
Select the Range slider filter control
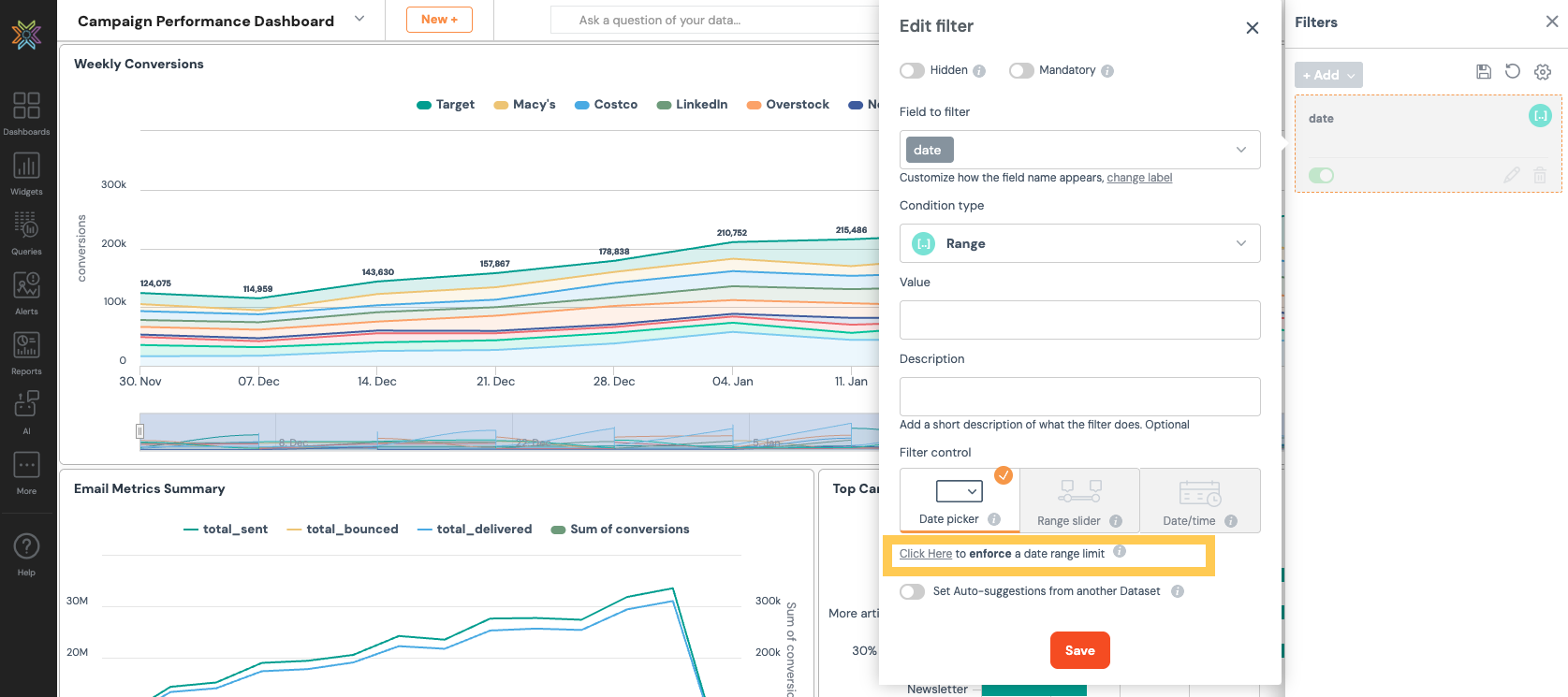click(1079, 501)
